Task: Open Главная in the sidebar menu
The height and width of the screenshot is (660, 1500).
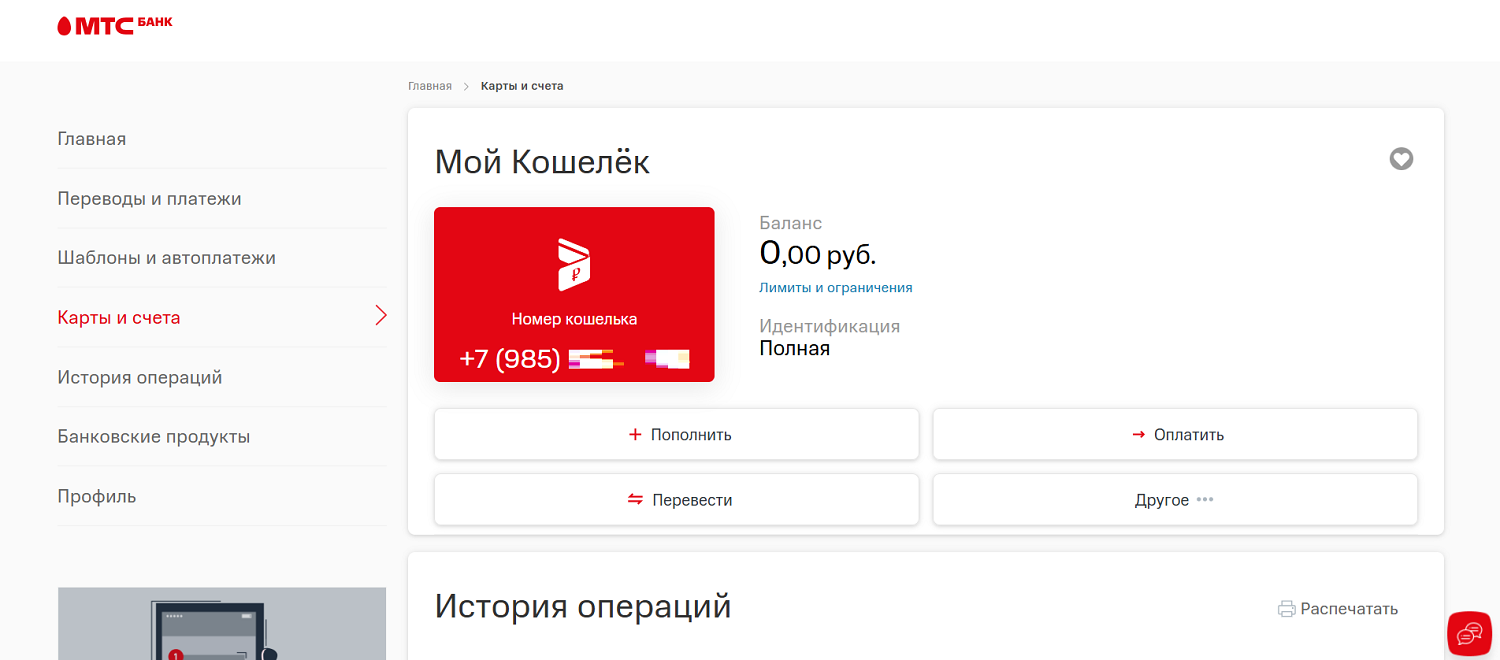Action: [92, 139]
